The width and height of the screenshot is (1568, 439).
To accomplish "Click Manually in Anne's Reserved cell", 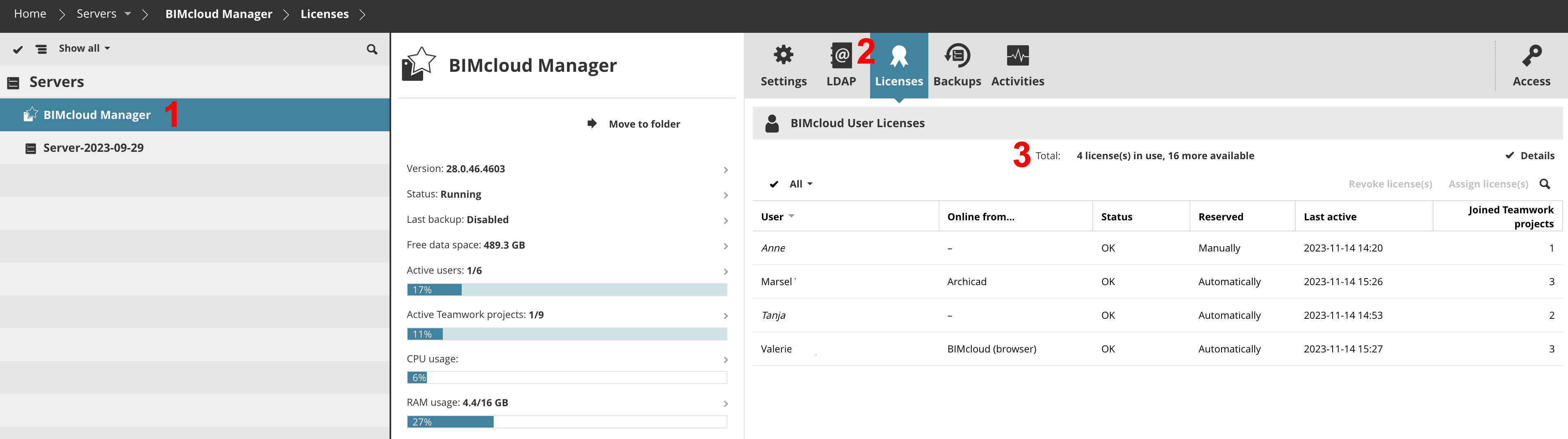I will point(1219,248).
